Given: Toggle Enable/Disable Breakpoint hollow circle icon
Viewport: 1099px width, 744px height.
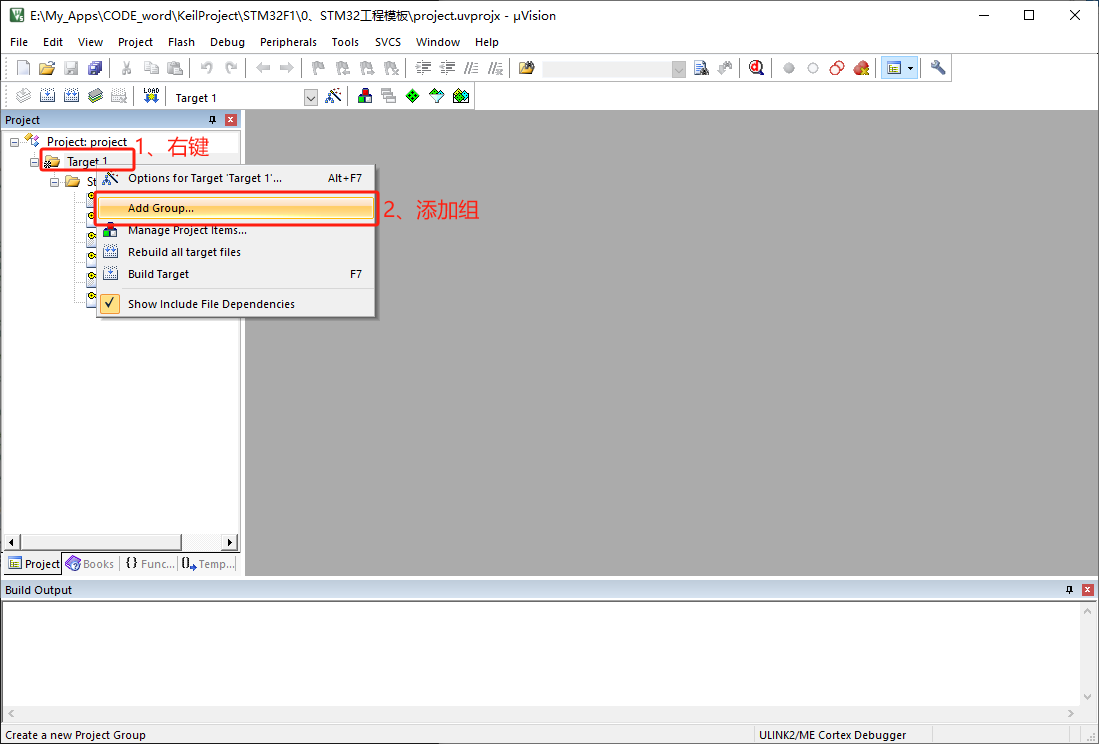Looking at the screenshot, I should coord(812,68).
